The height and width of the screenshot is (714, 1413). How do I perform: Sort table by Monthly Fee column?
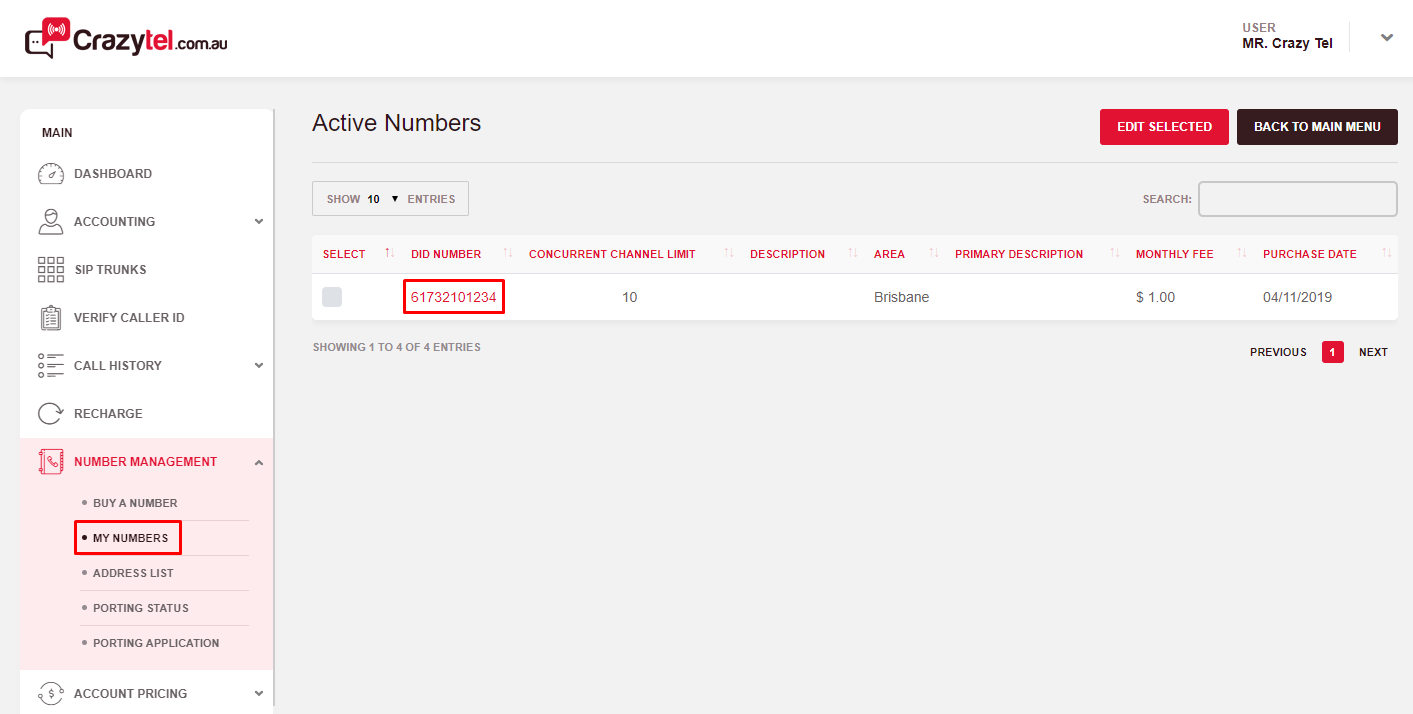pos(1174,254)
